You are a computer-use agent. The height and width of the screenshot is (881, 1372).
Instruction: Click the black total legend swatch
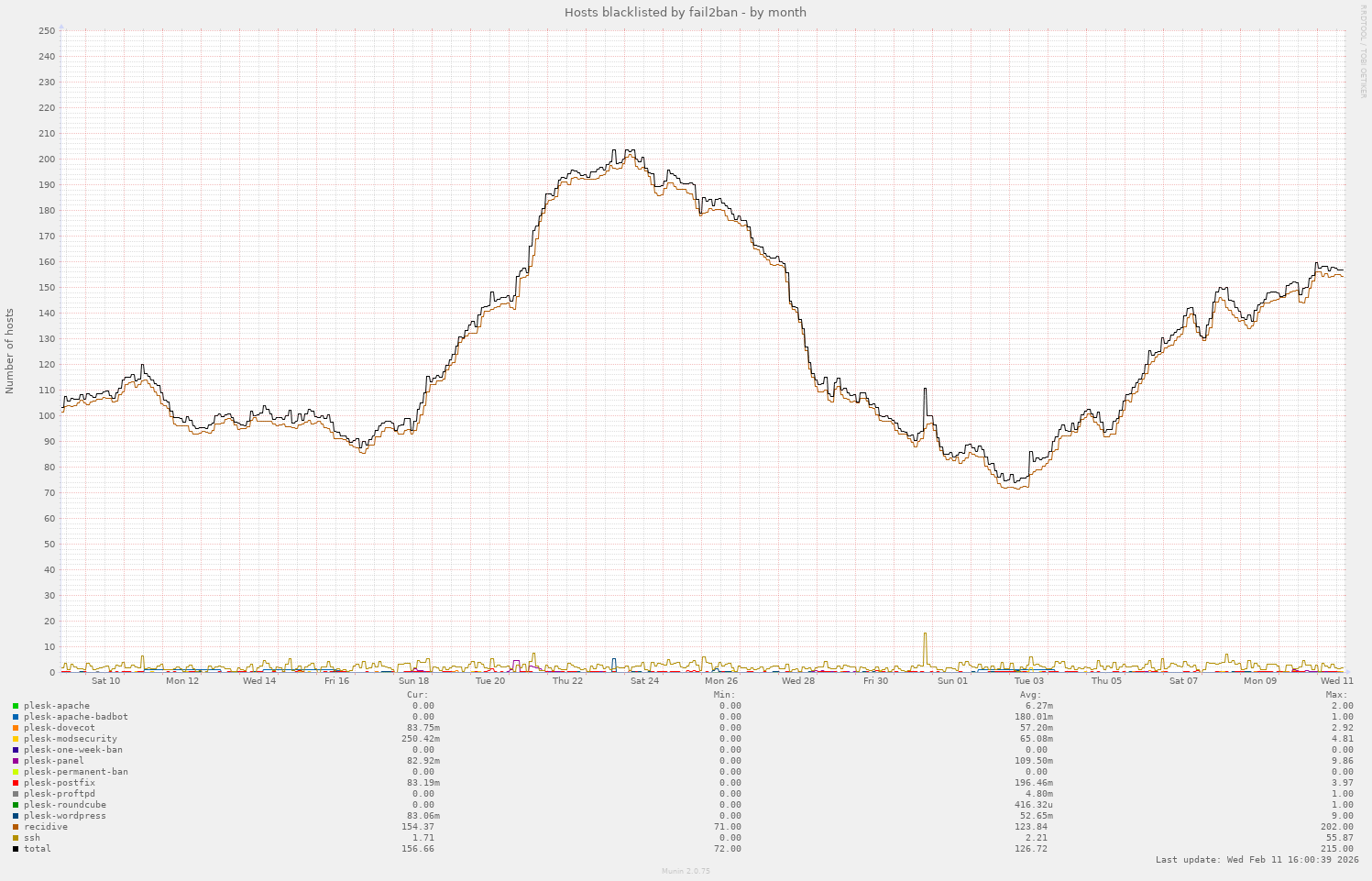[16, 849]
